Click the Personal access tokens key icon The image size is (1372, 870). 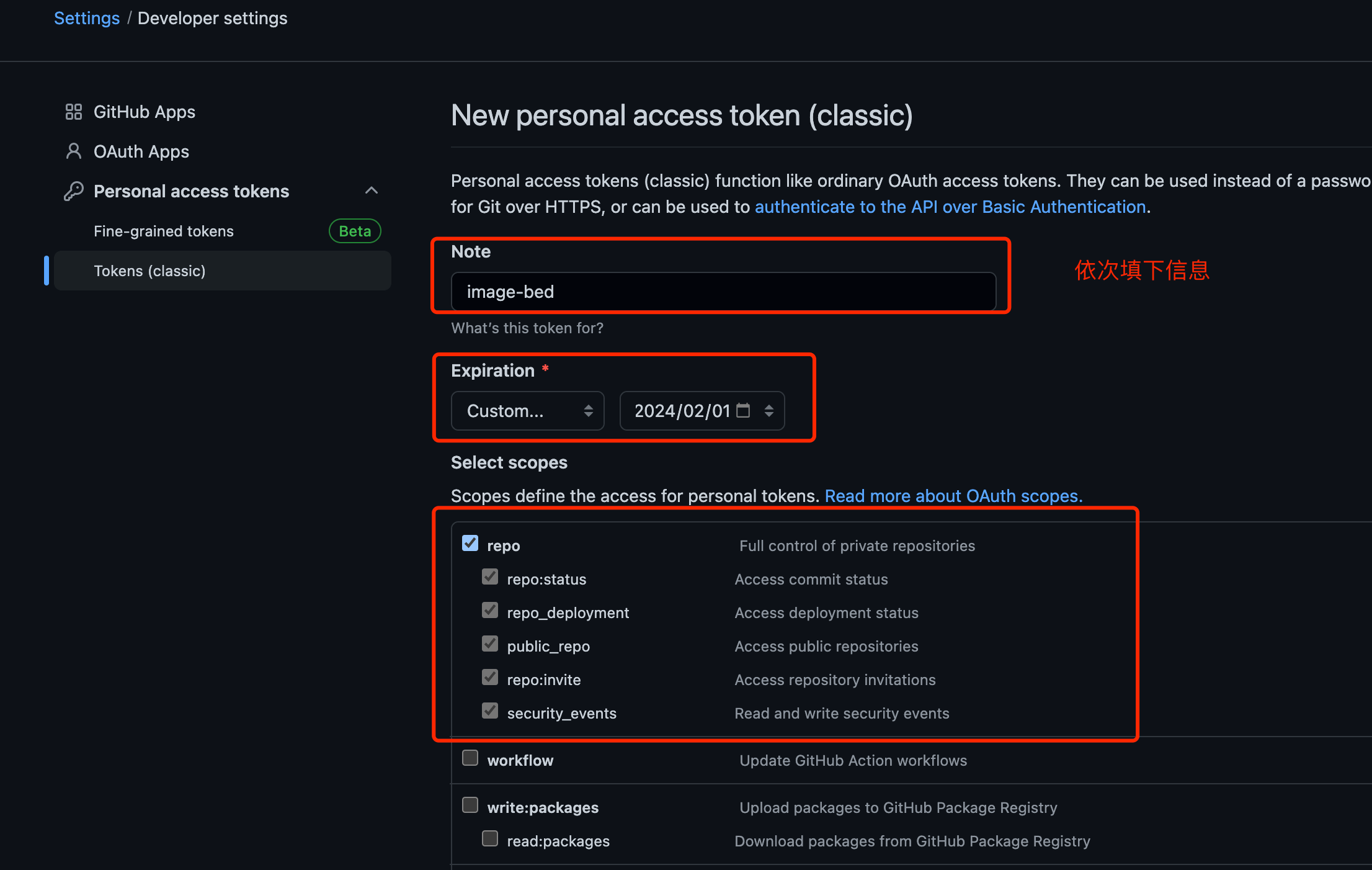[x=74, y=191]
